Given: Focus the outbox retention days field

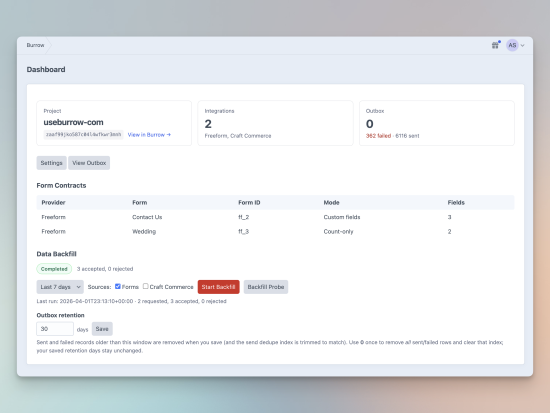Looking at the screenshot, I should click(55, 329).
